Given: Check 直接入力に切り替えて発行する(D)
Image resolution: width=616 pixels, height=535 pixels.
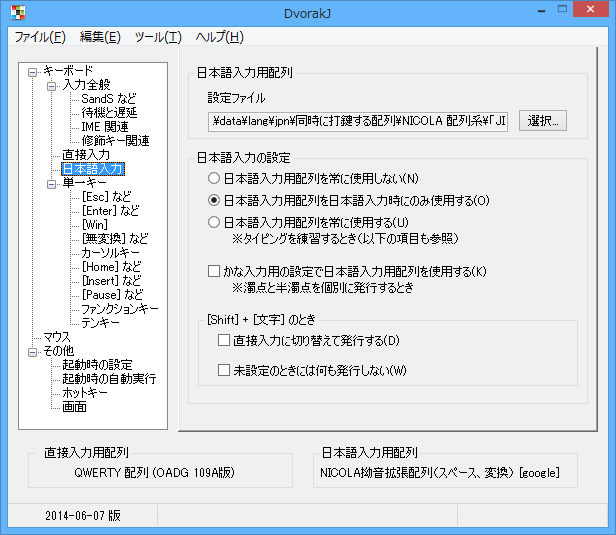Looking at the screenshot, I should (224, 341).
